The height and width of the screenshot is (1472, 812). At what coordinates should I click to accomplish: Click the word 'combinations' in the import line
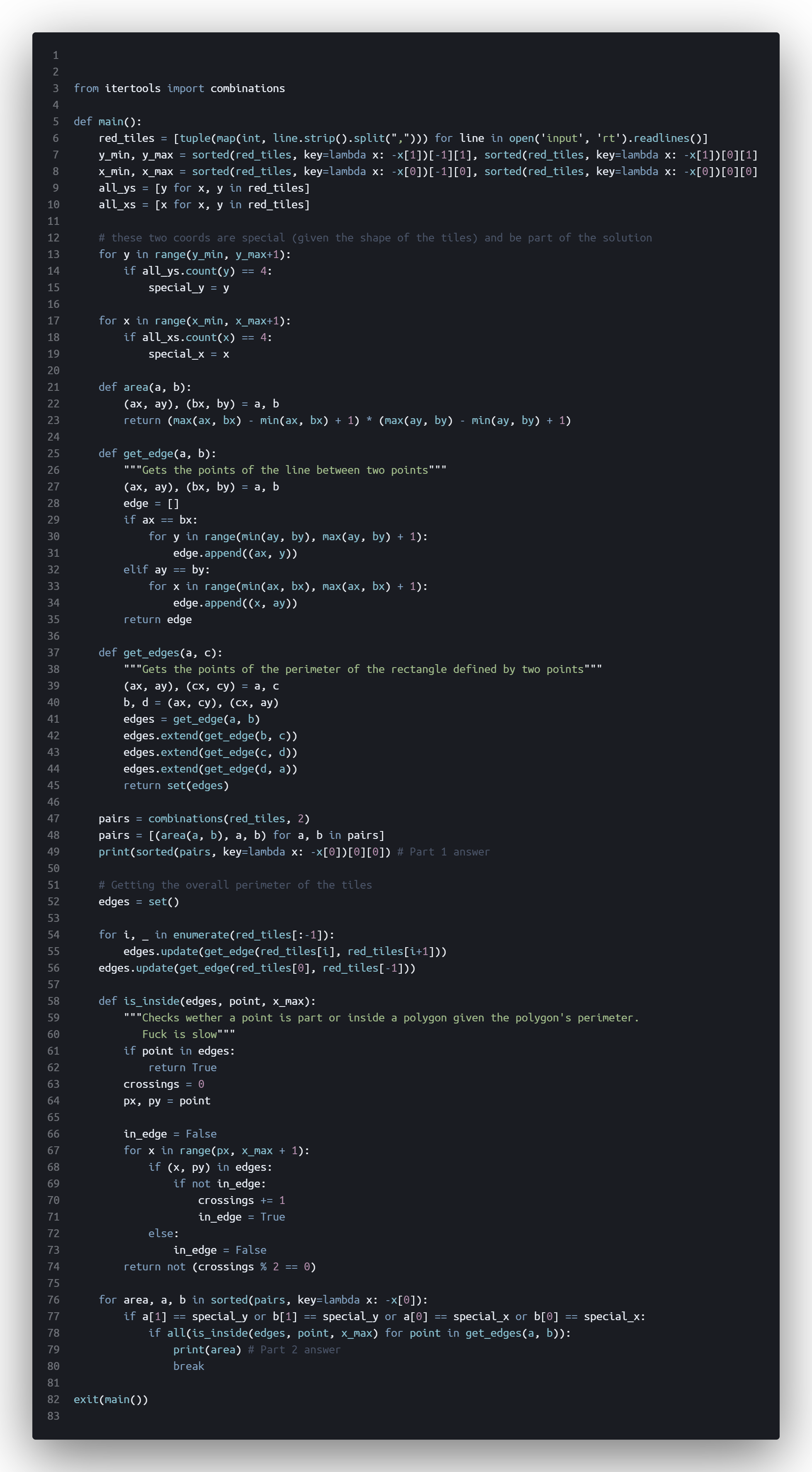247,88
